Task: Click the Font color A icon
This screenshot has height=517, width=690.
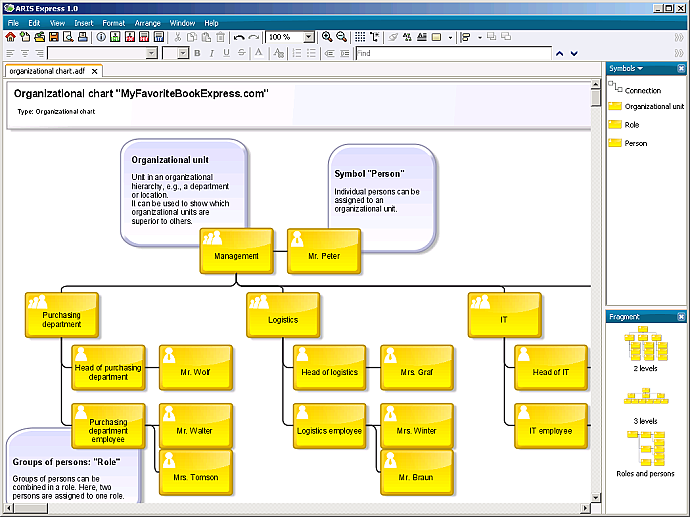Action: (259, 53)
